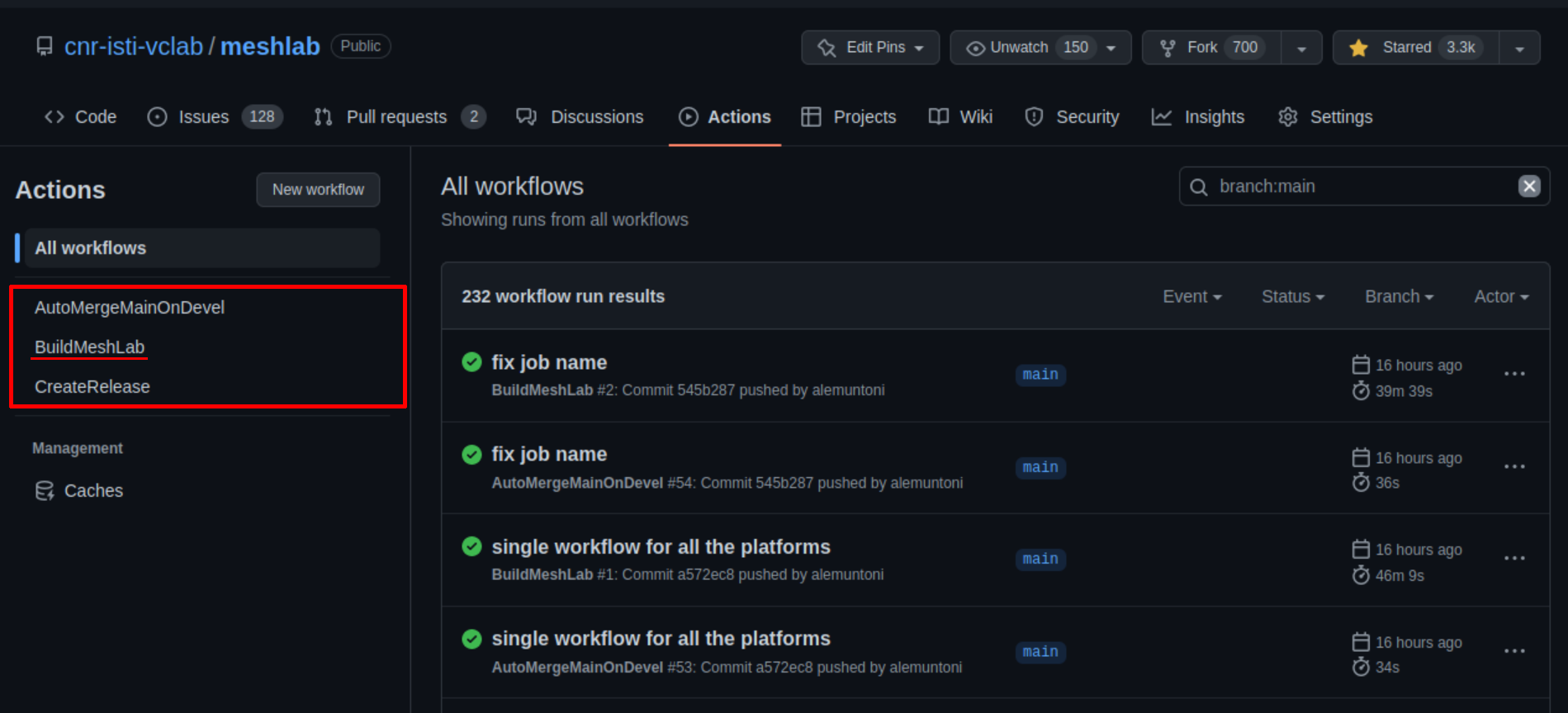
Task: Open three-dots menu for BuildMeshLab #2 run
Action: pyautogui.click(x=1514, y=375)
